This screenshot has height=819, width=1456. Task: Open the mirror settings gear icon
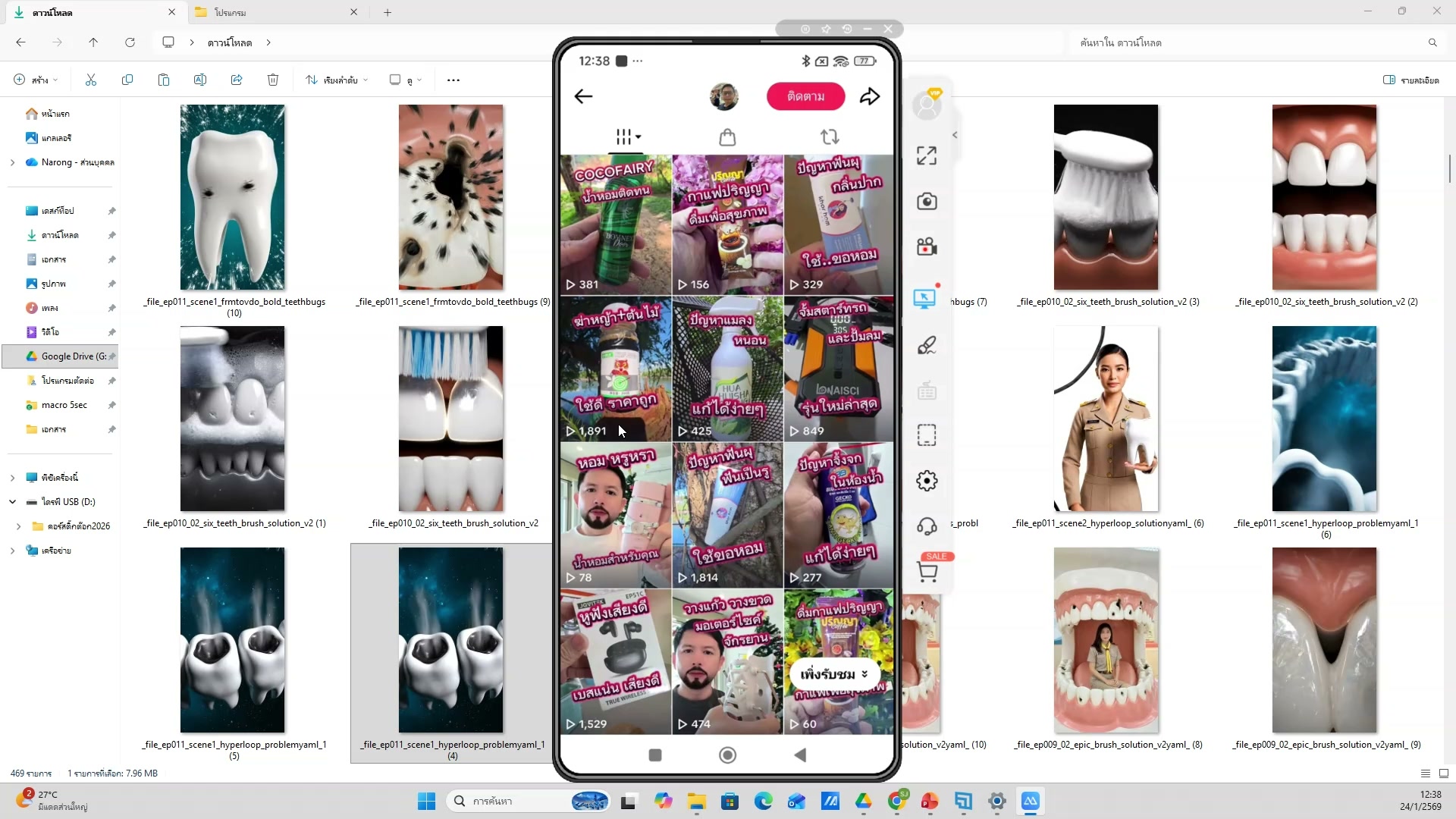coord(926,481)
